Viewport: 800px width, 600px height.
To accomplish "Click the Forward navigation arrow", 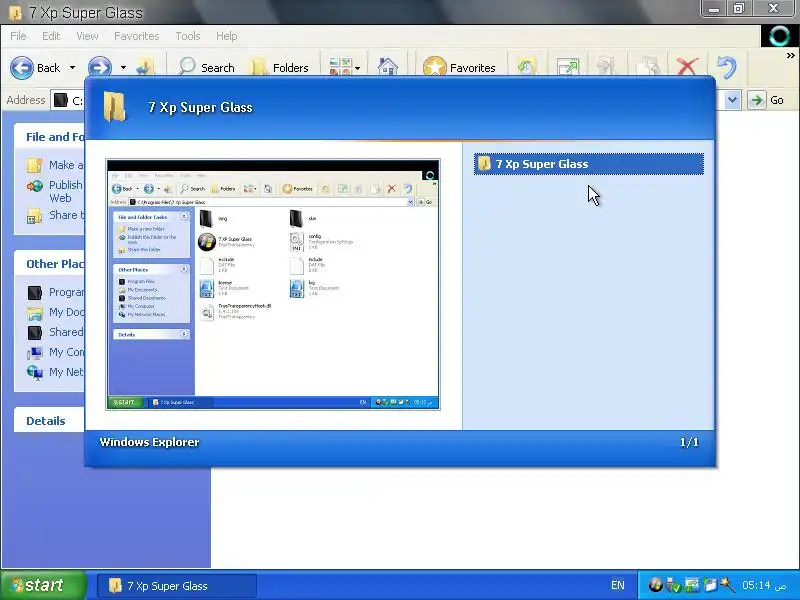I will pos(100,67).
